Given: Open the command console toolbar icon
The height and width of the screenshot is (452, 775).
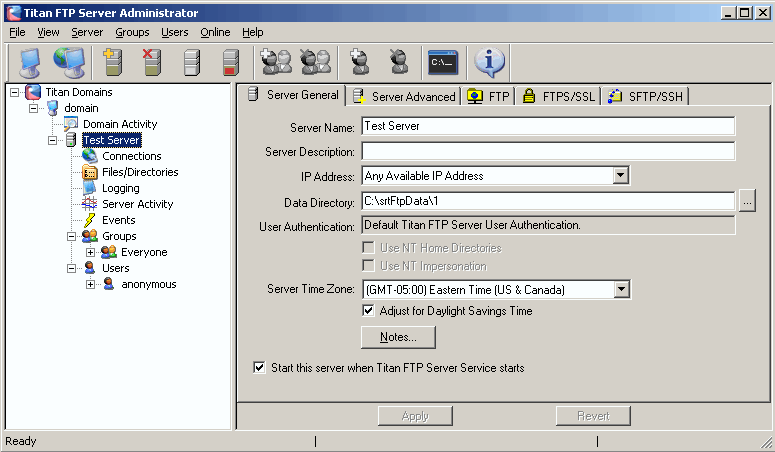Looking at the screenshot, I should [443, 62].
